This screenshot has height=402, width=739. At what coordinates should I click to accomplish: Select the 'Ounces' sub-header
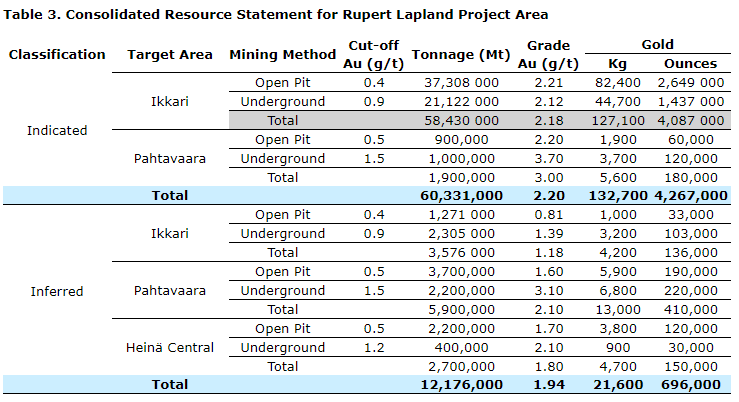[690, 64]
